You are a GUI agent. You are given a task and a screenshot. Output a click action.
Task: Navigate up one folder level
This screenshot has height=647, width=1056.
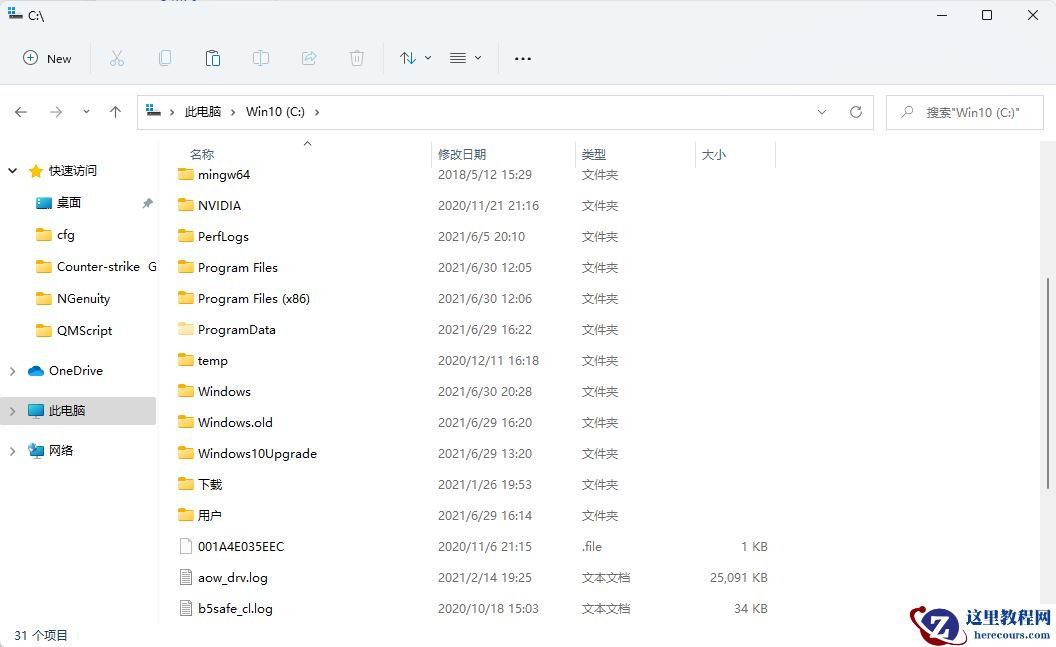(x=115, y=112)
